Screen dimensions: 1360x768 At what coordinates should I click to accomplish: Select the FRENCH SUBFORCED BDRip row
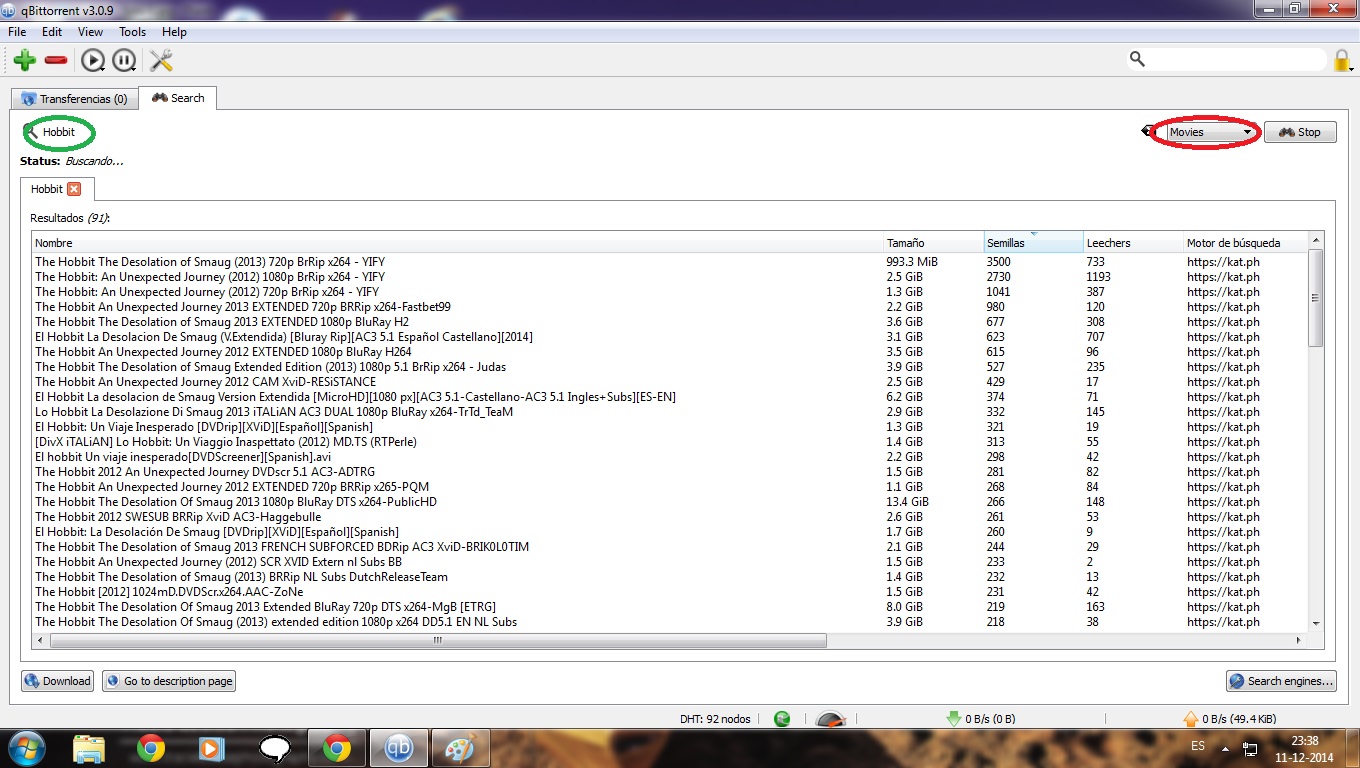pyautogui.click(x=669, y=547)
